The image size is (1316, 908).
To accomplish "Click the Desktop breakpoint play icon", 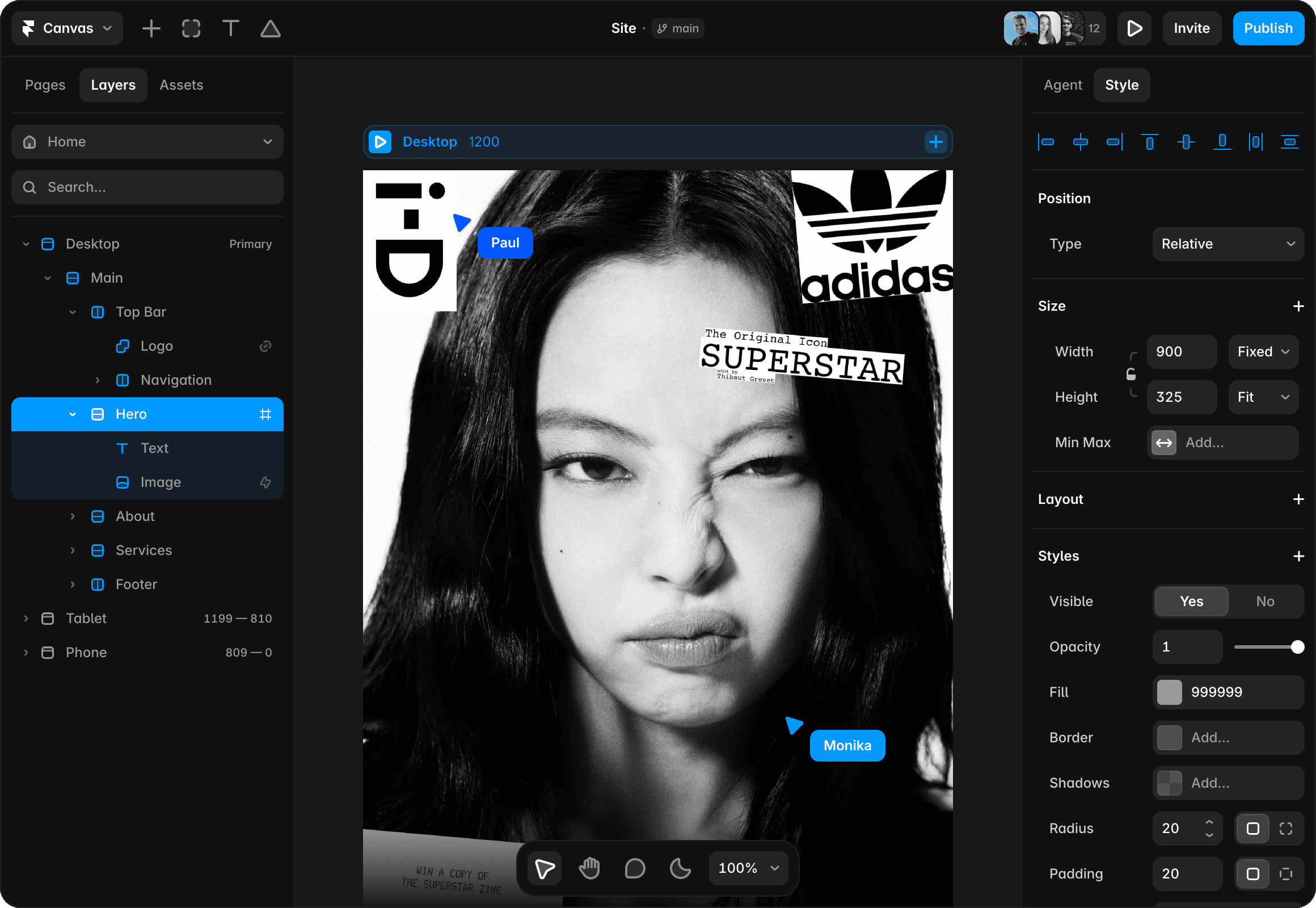I will (x=380, y=142).
